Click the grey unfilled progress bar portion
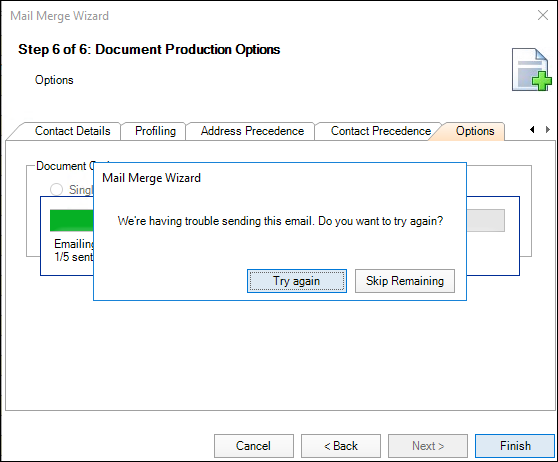 click(485, 220)
